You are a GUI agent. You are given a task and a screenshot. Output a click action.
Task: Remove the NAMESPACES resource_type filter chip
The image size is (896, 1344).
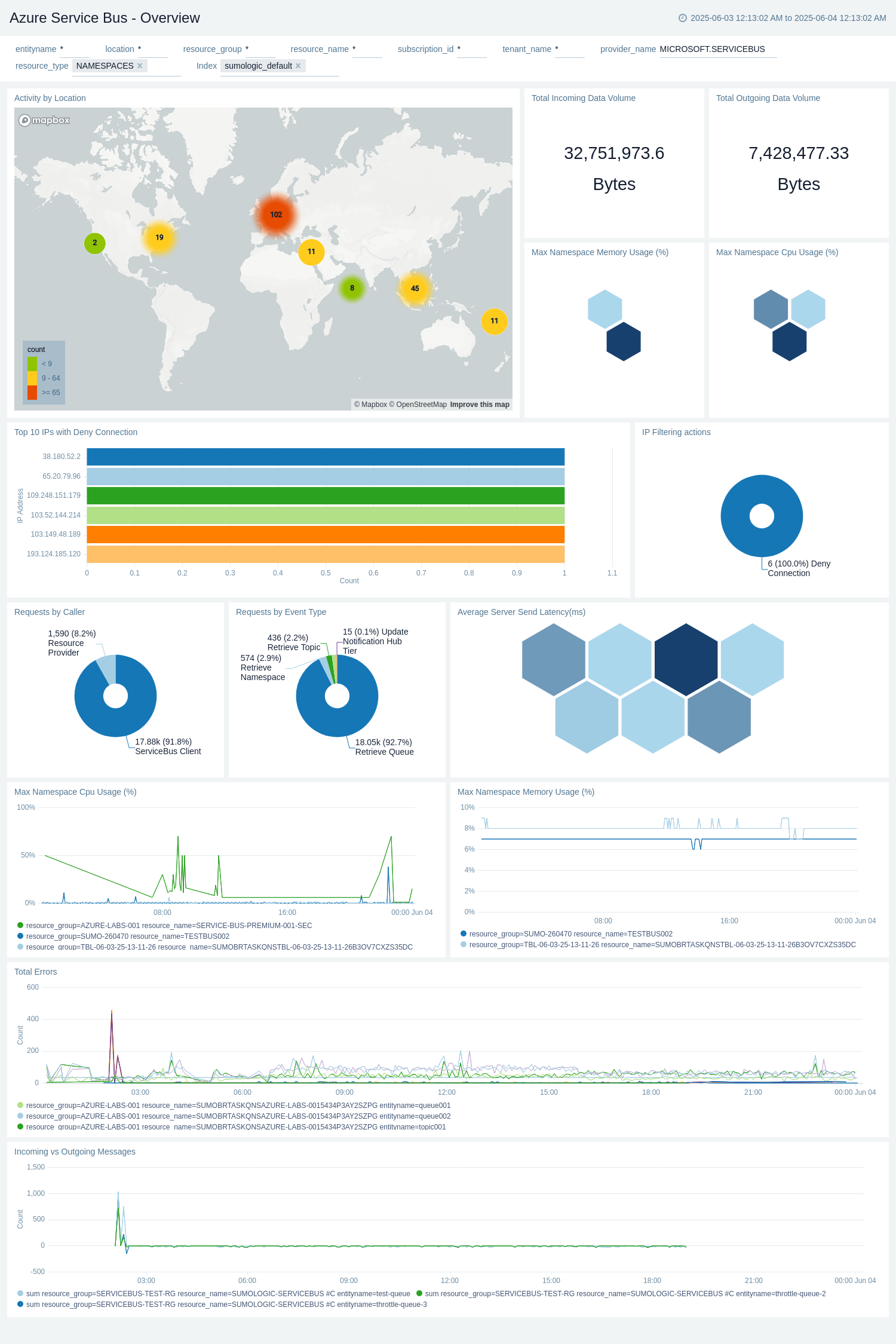pyautogui.click(x=140, y=66)
